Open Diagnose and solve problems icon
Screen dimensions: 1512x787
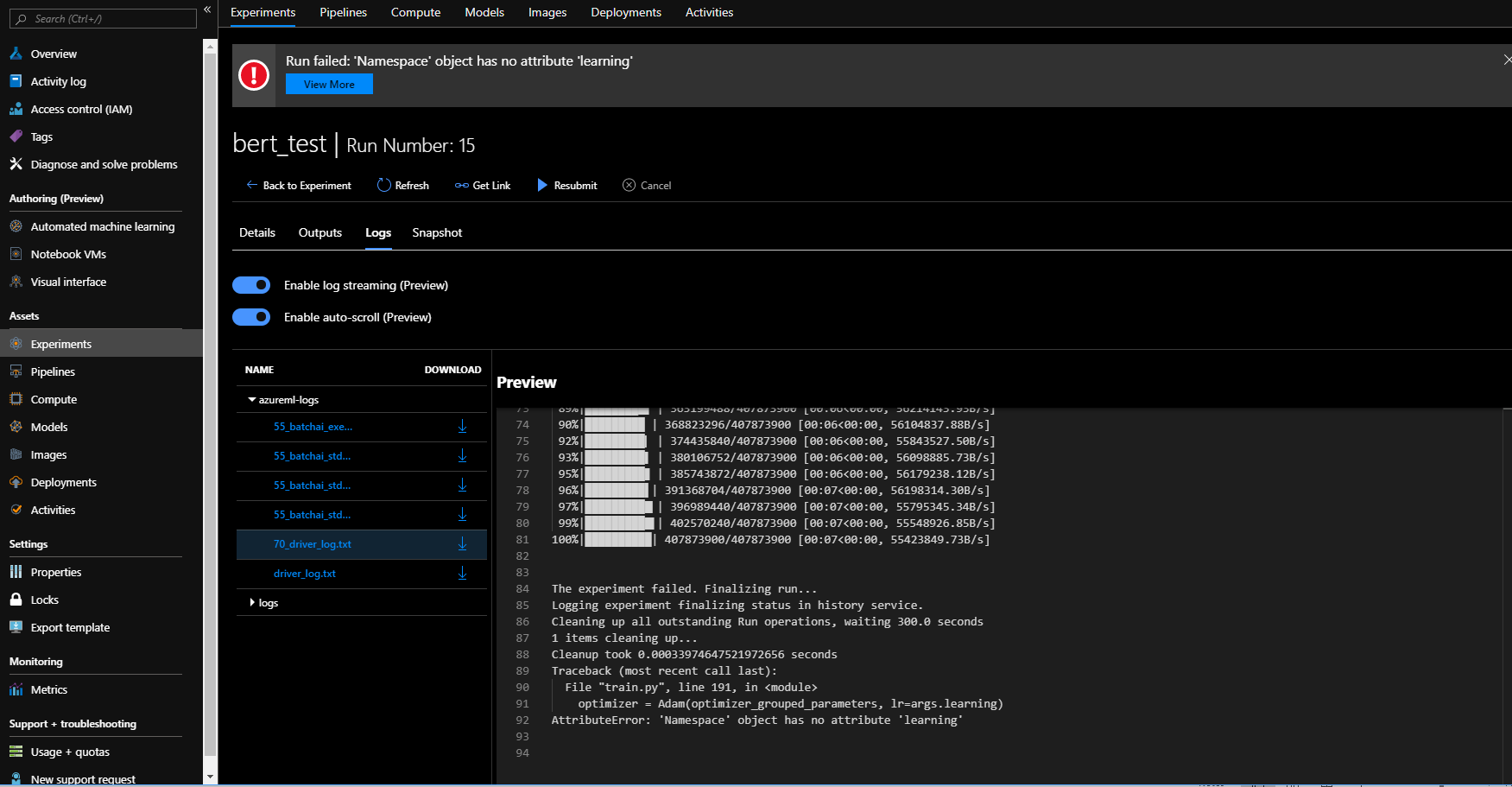tap(16, 164)
